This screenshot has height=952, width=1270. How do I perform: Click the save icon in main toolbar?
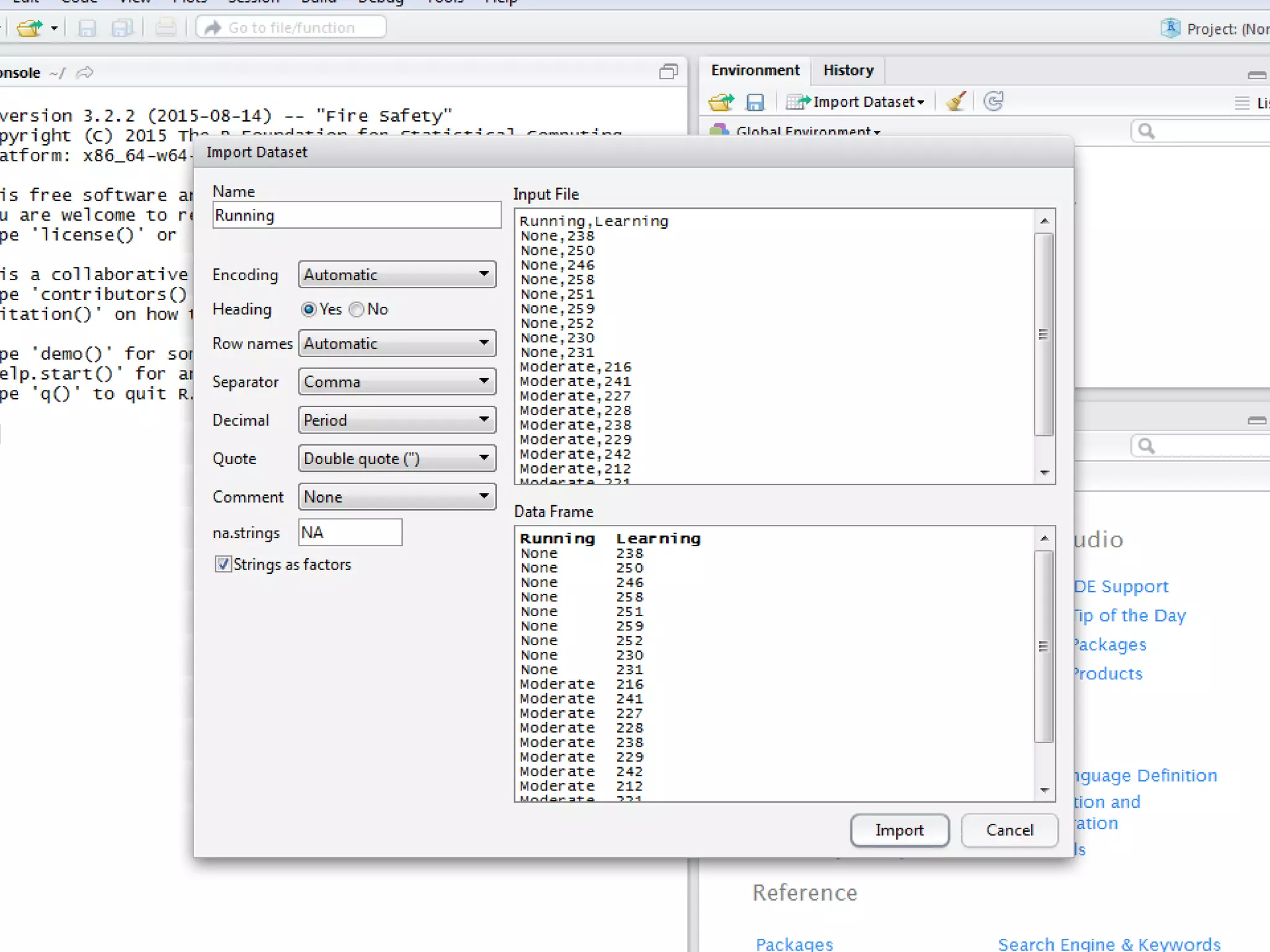pos(87,28)
